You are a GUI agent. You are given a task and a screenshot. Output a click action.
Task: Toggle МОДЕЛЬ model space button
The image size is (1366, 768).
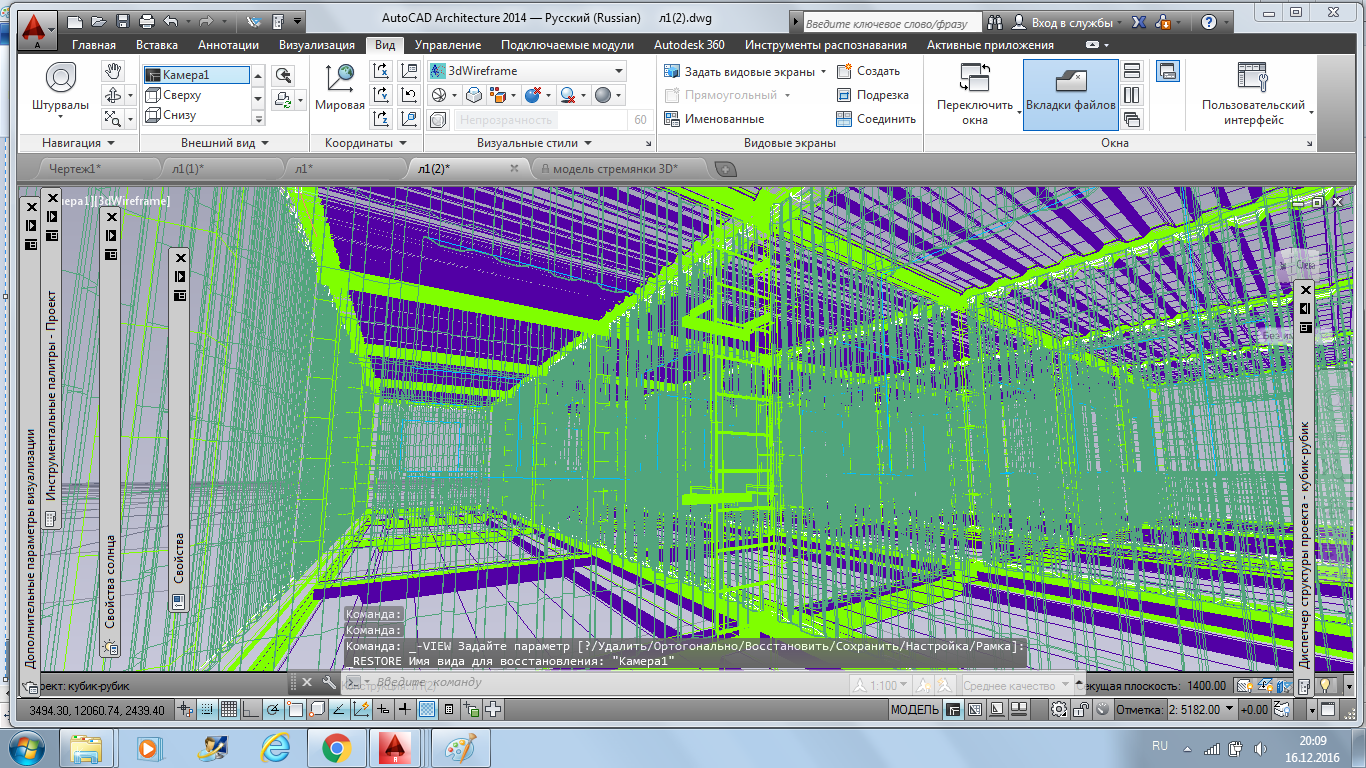pyautogui.click(x=914, y=710)
